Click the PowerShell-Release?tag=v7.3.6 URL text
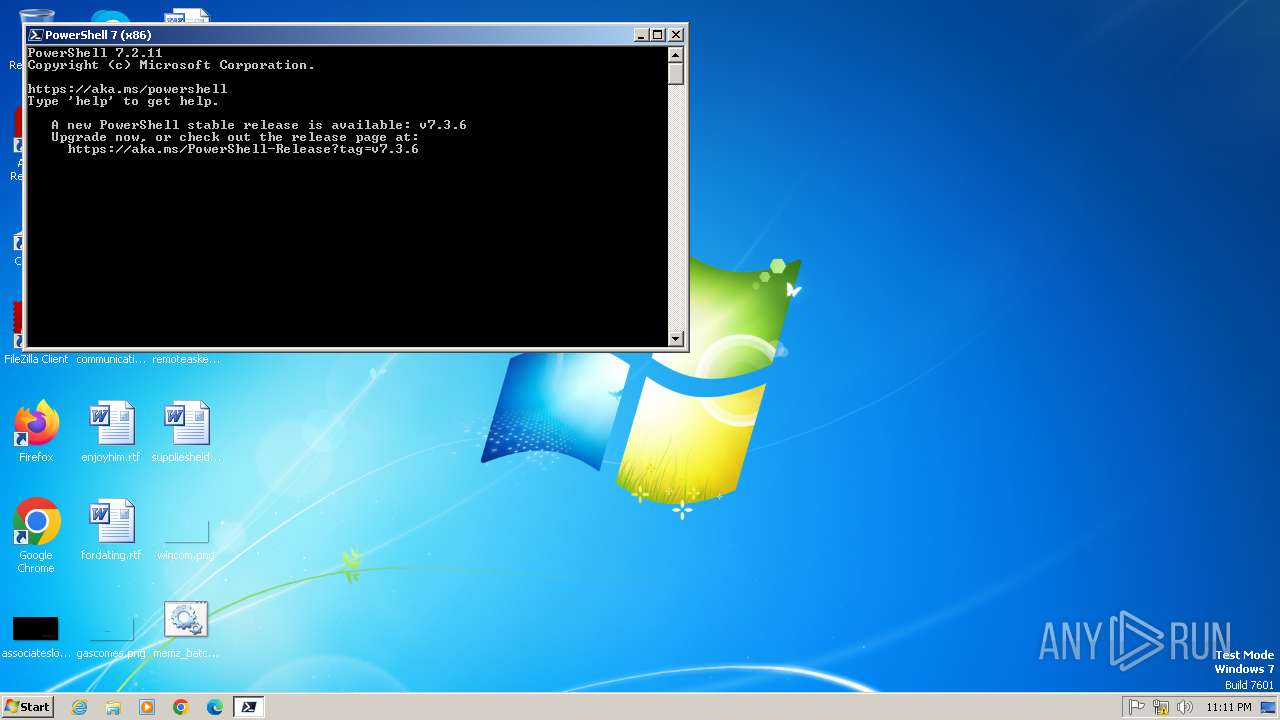Image resolution: width=1280 pixels, height=720 pixels. pos(243,149)
